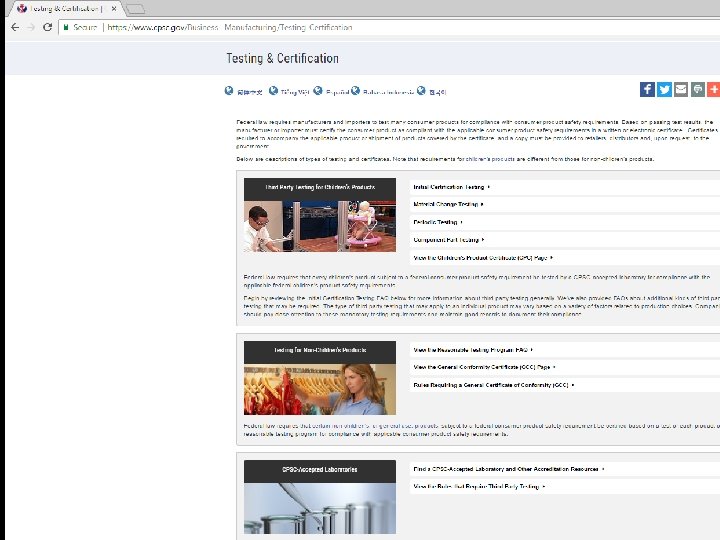View the Reasonable Testing Program FAQ

[565, 349]
